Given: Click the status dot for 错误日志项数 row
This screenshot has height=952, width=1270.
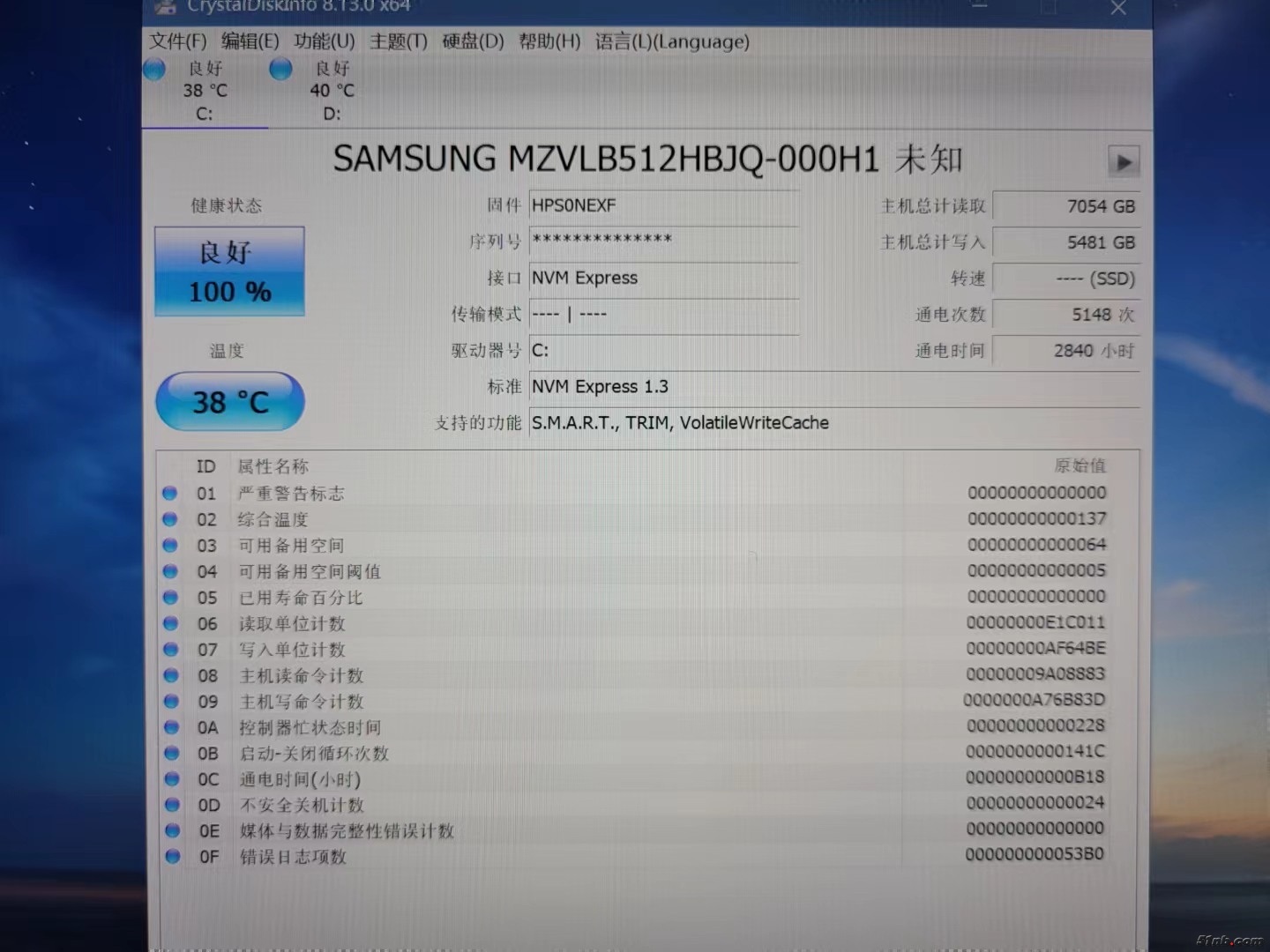Looking at the screenshot, I should (x=173, y=856).
